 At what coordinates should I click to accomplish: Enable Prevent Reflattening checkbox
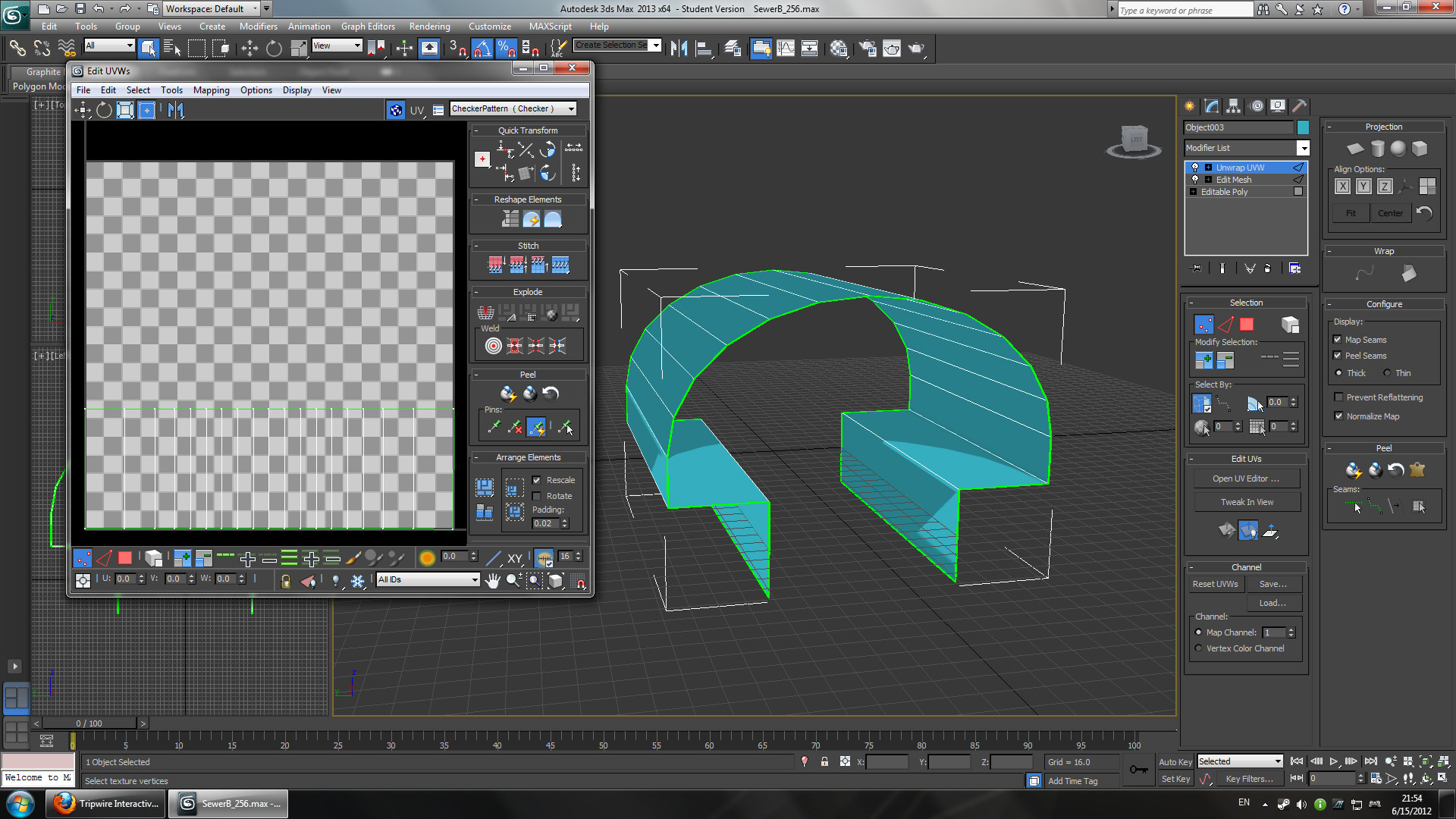coord(1338,397)
